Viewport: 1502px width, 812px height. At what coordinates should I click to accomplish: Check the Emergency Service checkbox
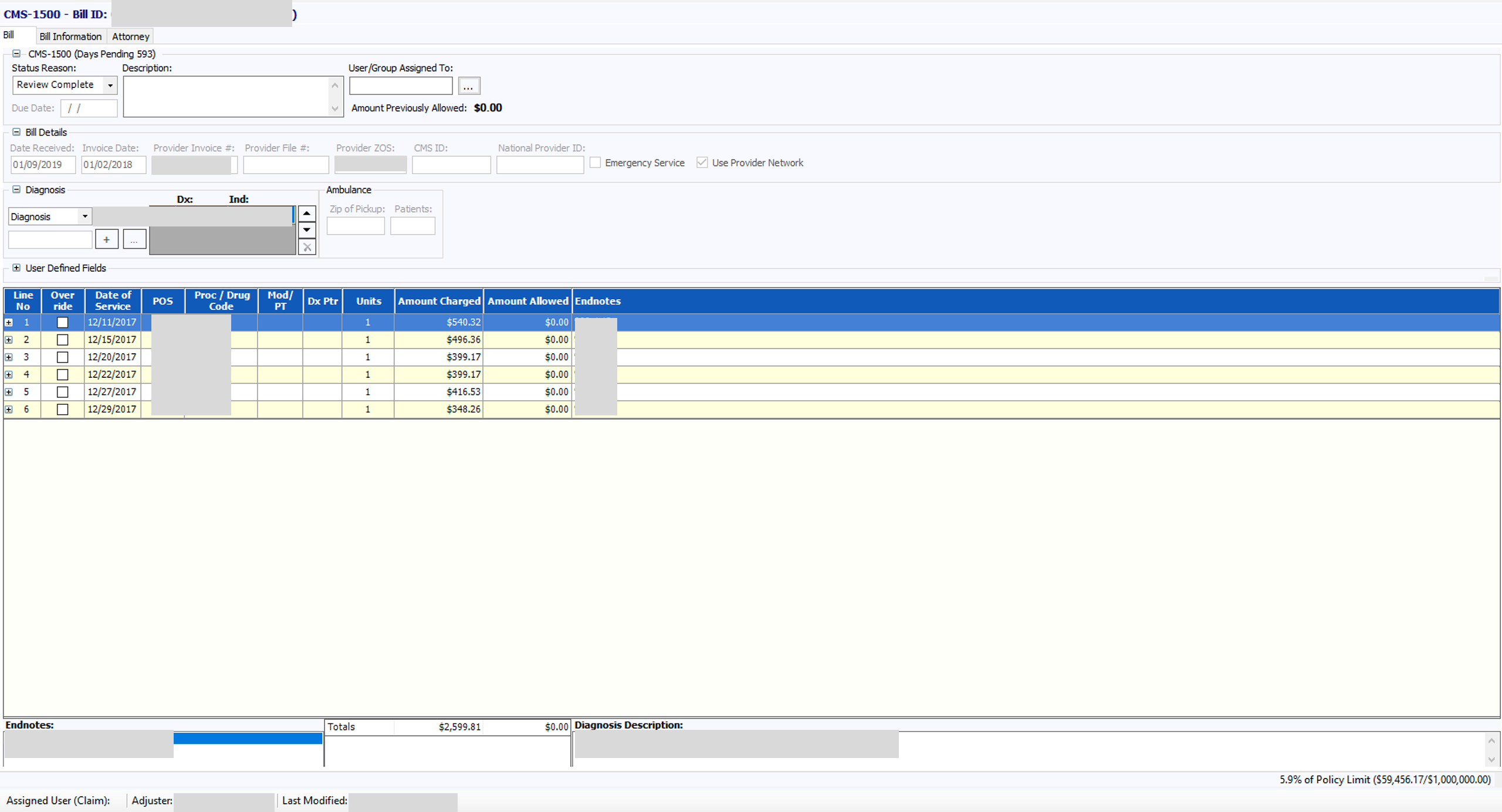pos(596,163)
